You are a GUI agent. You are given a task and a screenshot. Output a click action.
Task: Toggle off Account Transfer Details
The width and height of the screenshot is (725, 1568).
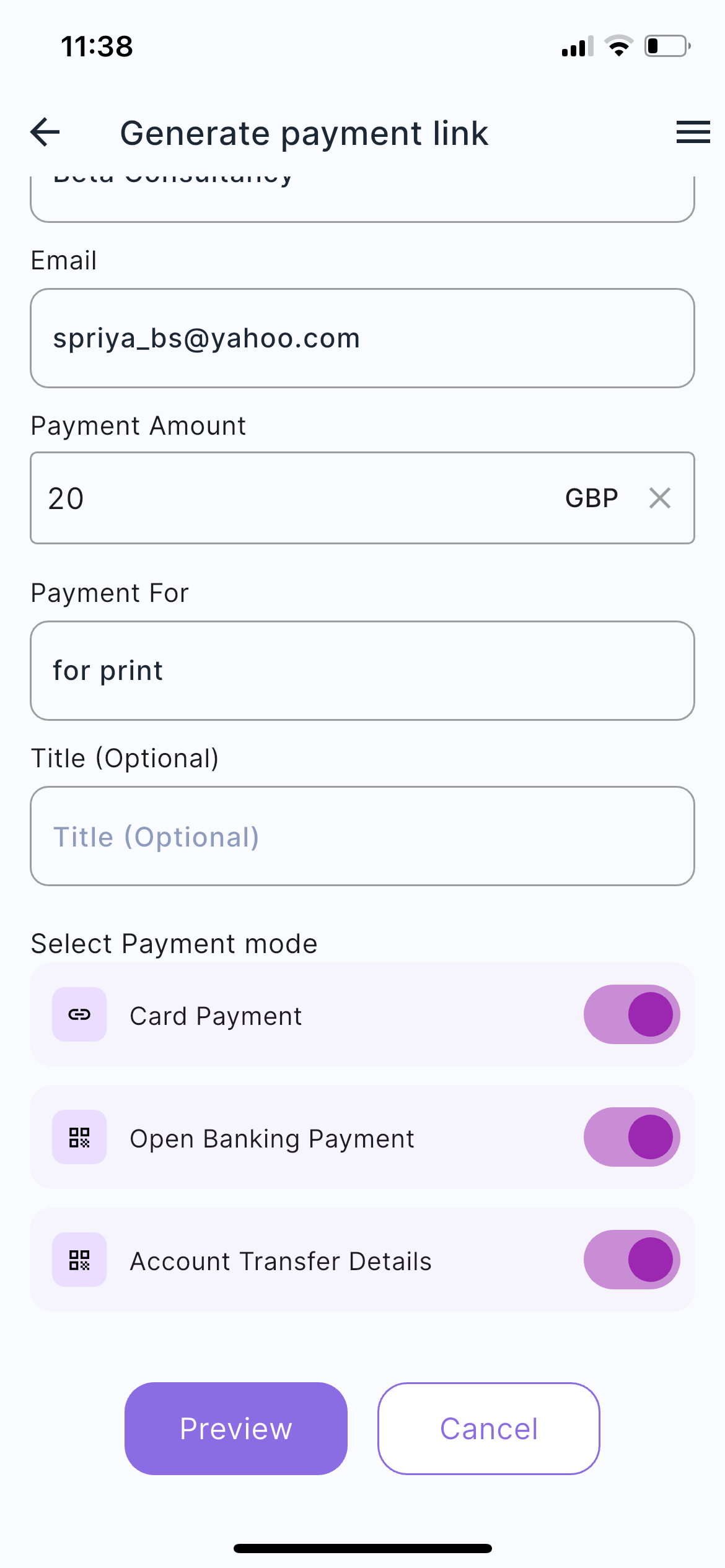point(631,1260)
